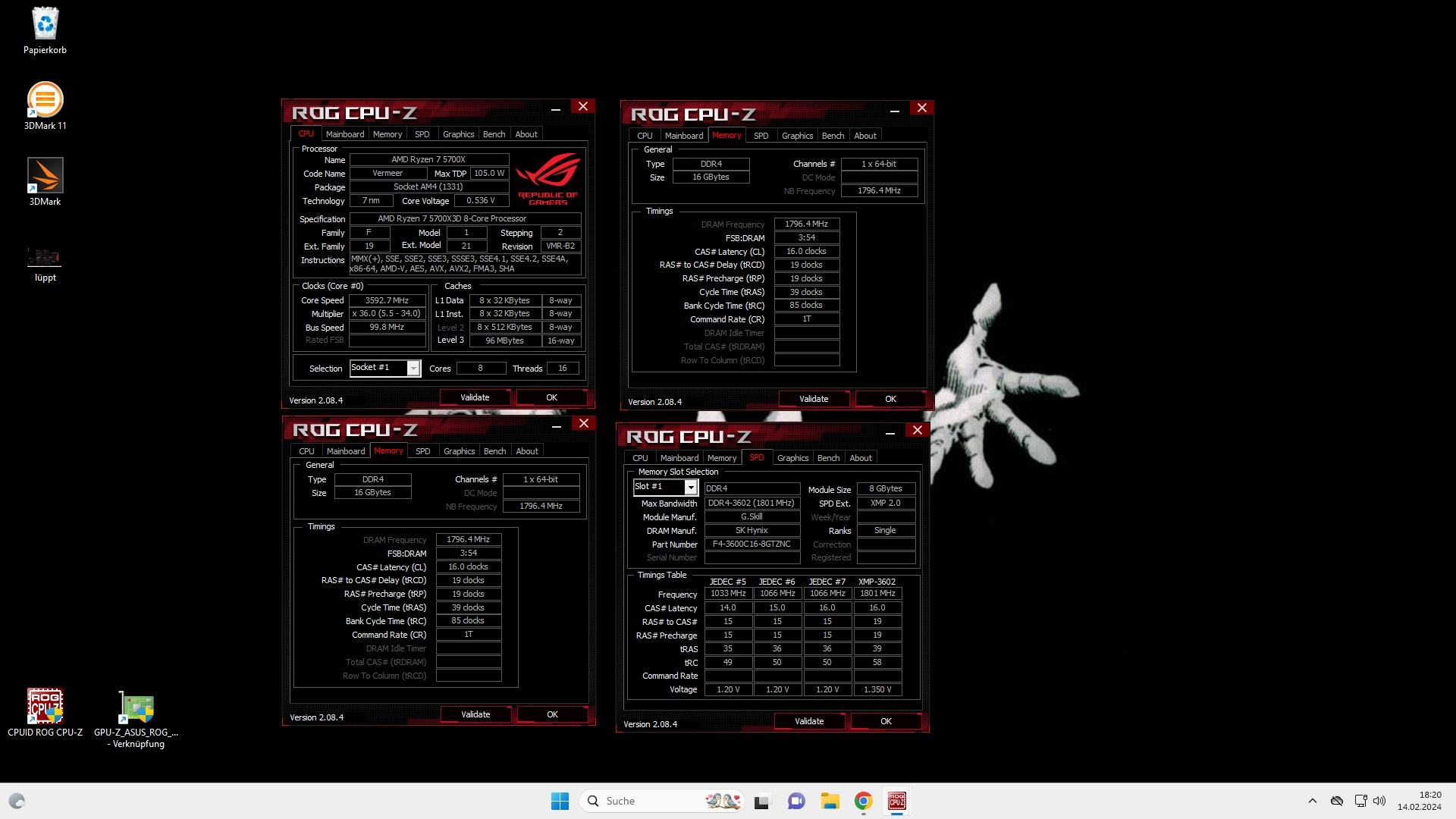Click the Max Bandwidth DDR4-3602 (1801 MHz) field

pos(752,504)
